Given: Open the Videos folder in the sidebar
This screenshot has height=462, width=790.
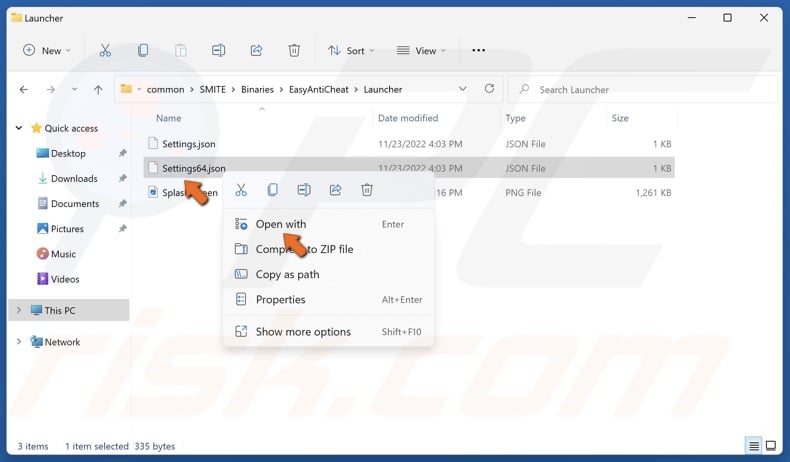Looking at the screenshot, I should (x=65, y=279).
